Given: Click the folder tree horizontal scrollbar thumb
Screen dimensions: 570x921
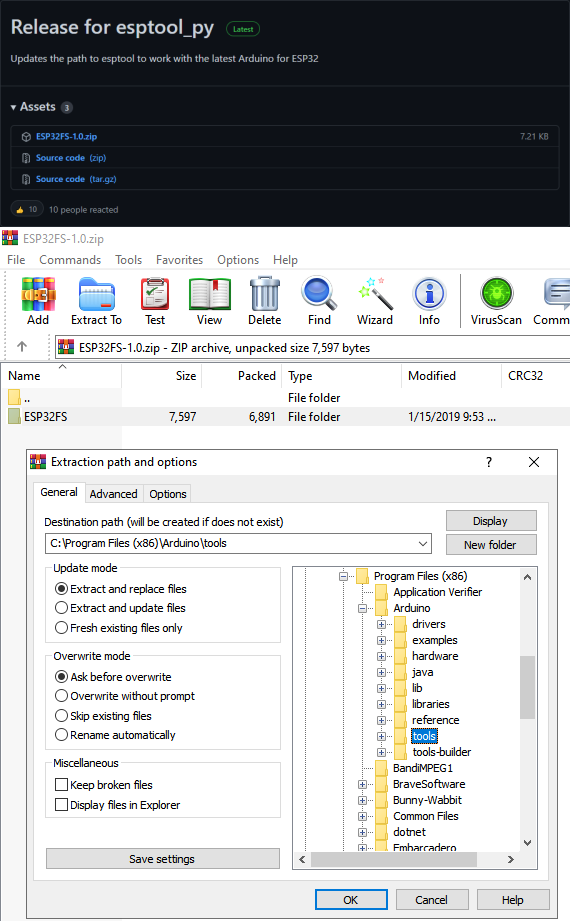Looking at the screenshot, I should point(394,859).
